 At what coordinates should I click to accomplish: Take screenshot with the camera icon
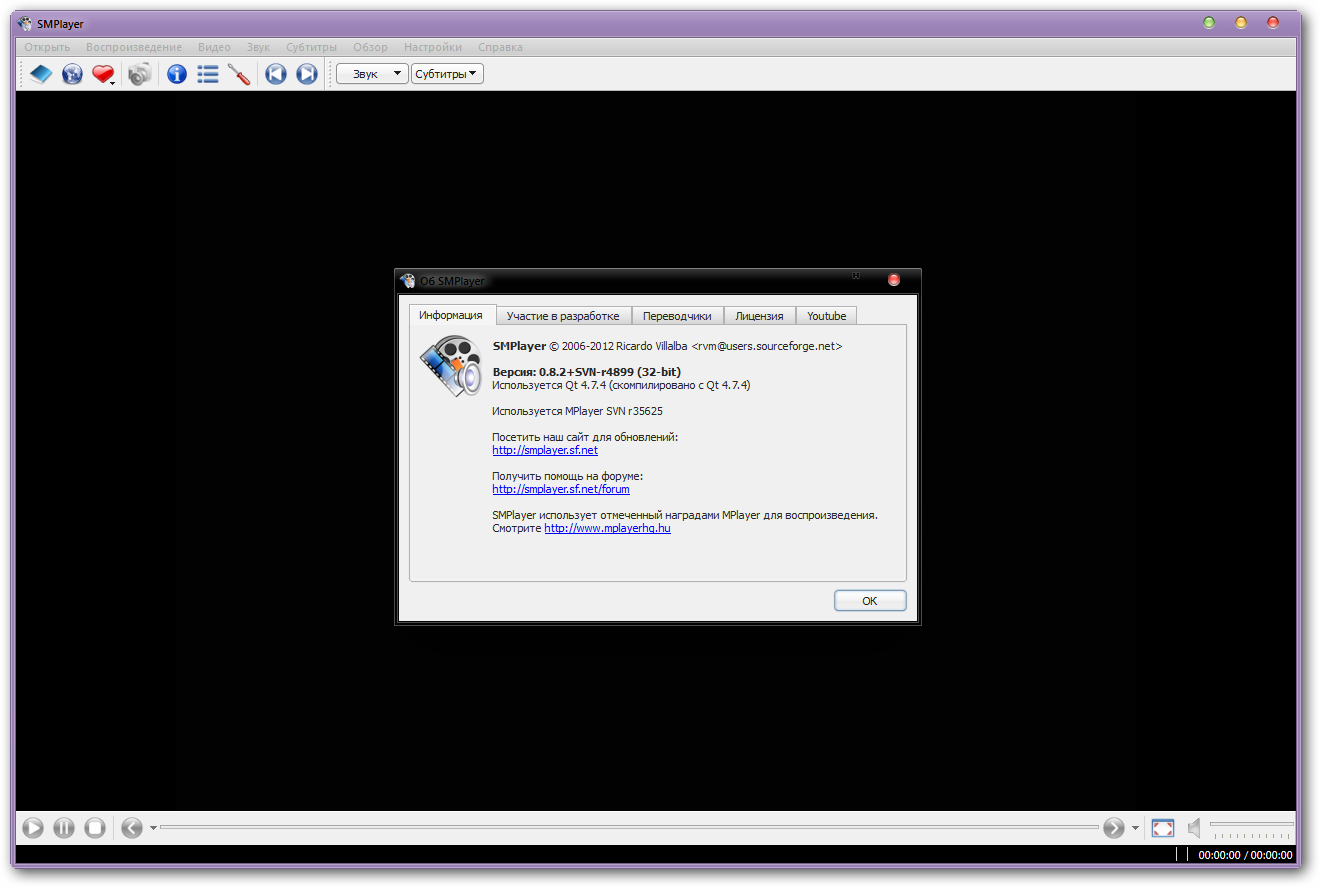[140, 74]
